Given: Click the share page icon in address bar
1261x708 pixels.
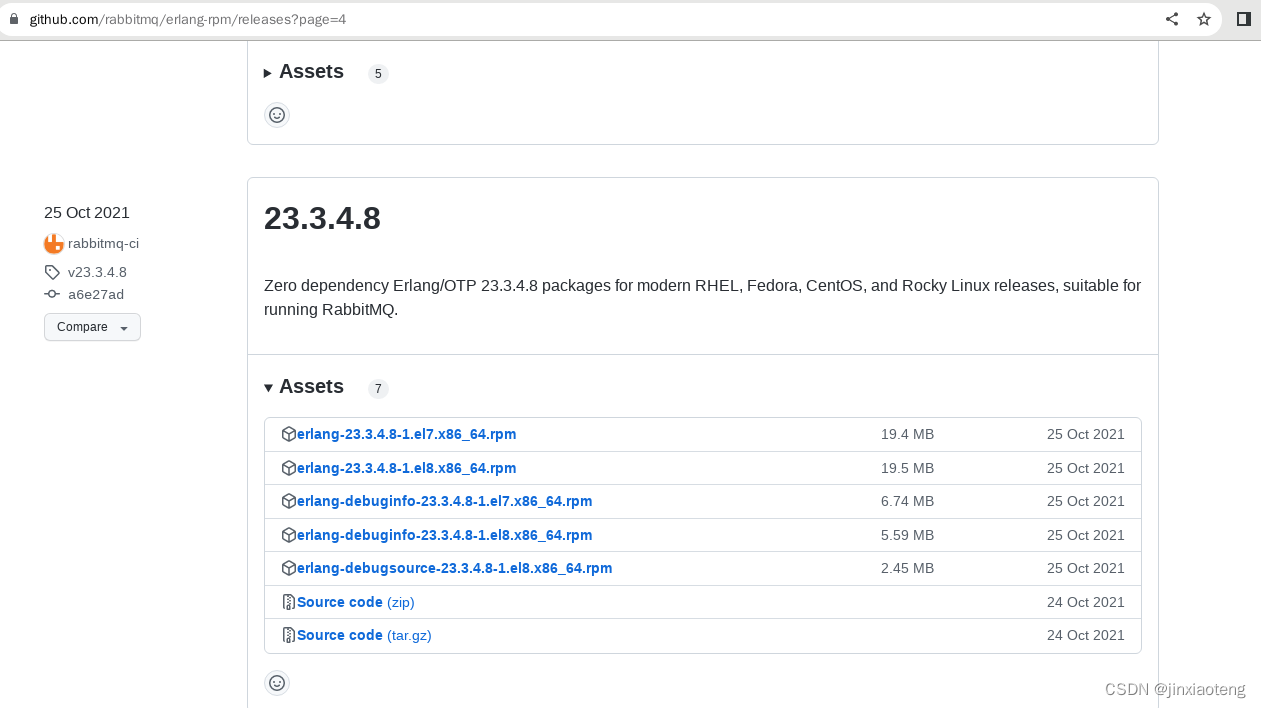Looking at the screenshot, I should pyautogui.click(x=1172, y=19).
